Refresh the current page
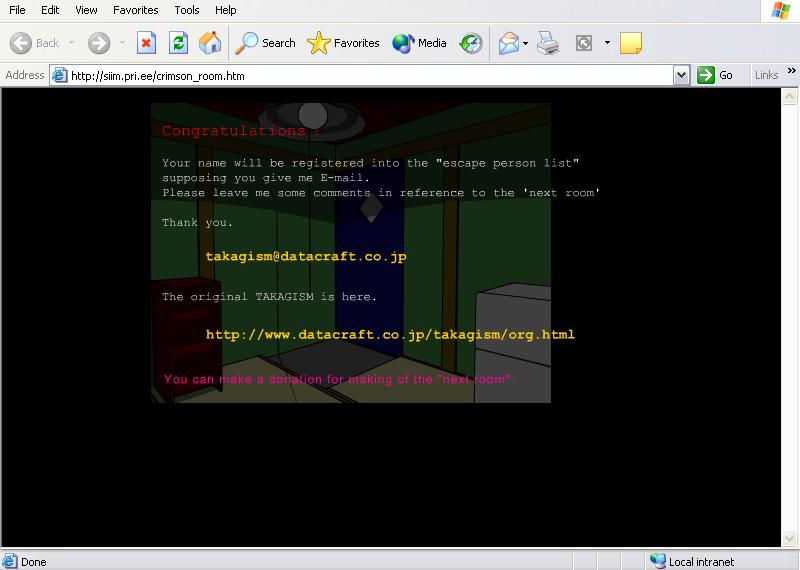The width and height of the screenshot is (800, 570). 179,43
